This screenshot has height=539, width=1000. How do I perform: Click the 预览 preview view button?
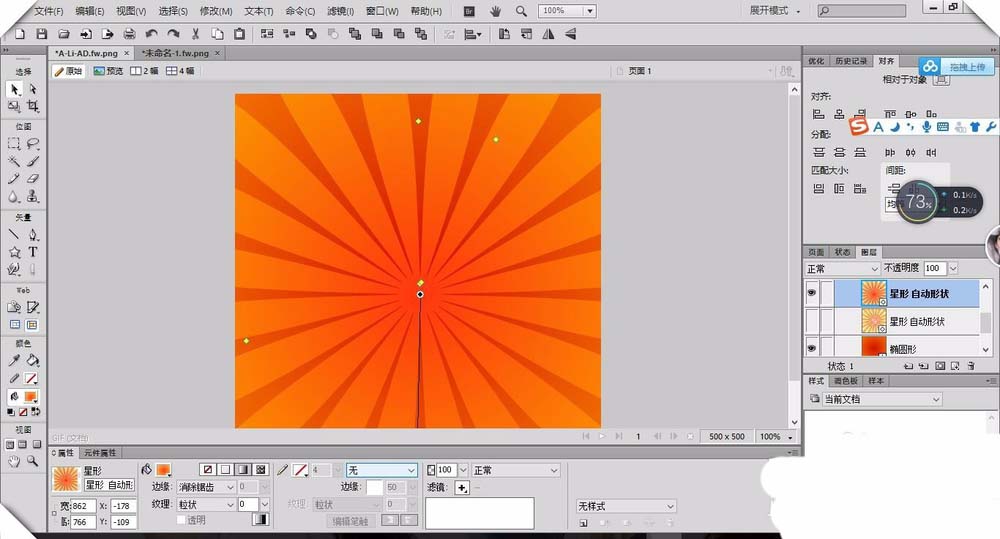click(109, 71)
